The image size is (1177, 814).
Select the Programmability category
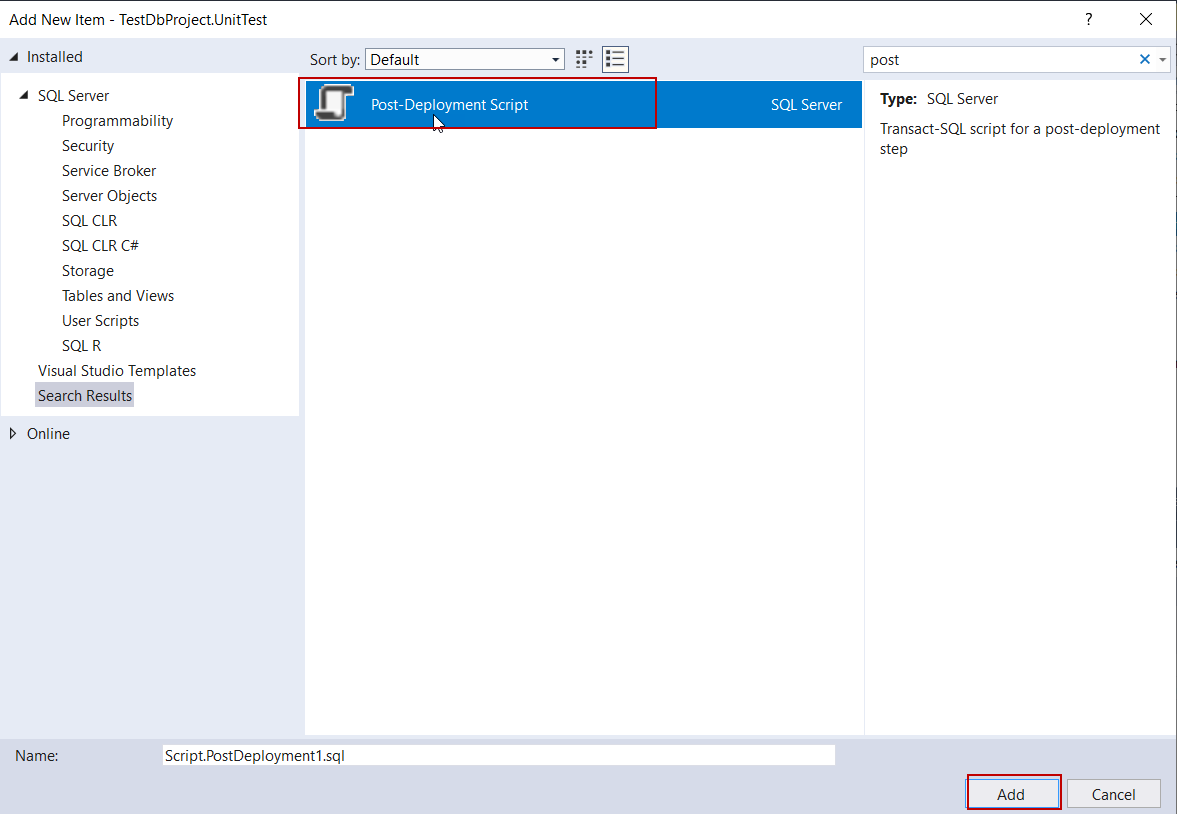(117, 120)
